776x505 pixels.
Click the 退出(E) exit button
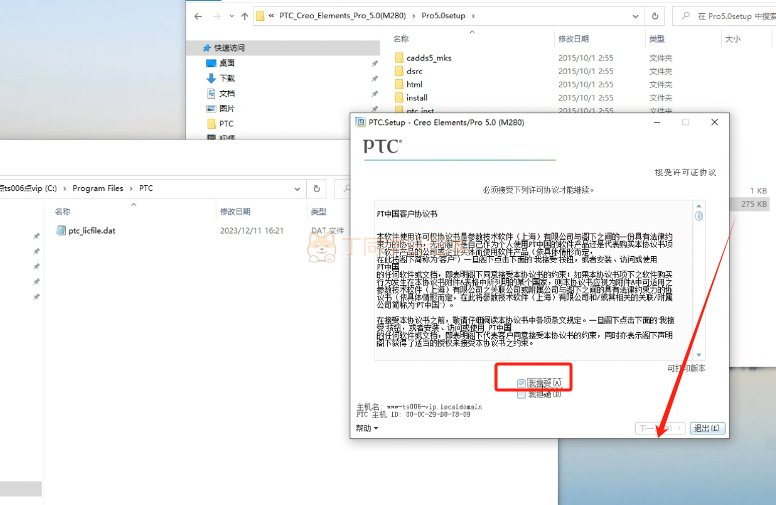click(x=708, y=428)
